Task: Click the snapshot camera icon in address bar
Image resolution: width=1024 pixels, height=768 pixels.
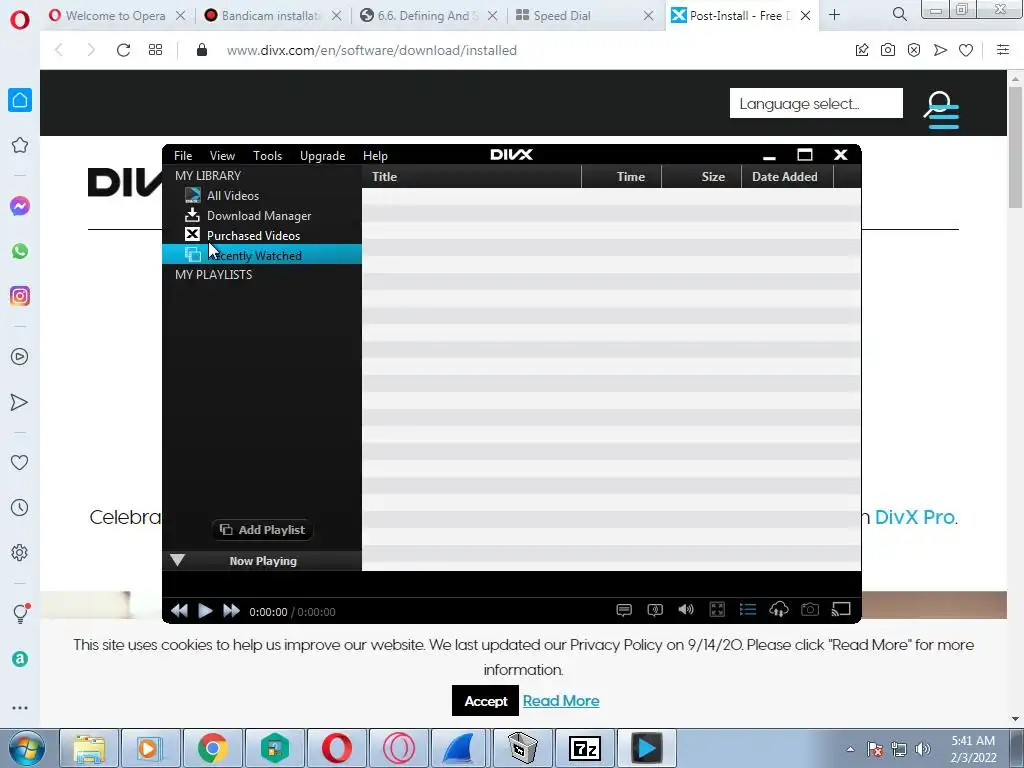Action: (888, 50)
